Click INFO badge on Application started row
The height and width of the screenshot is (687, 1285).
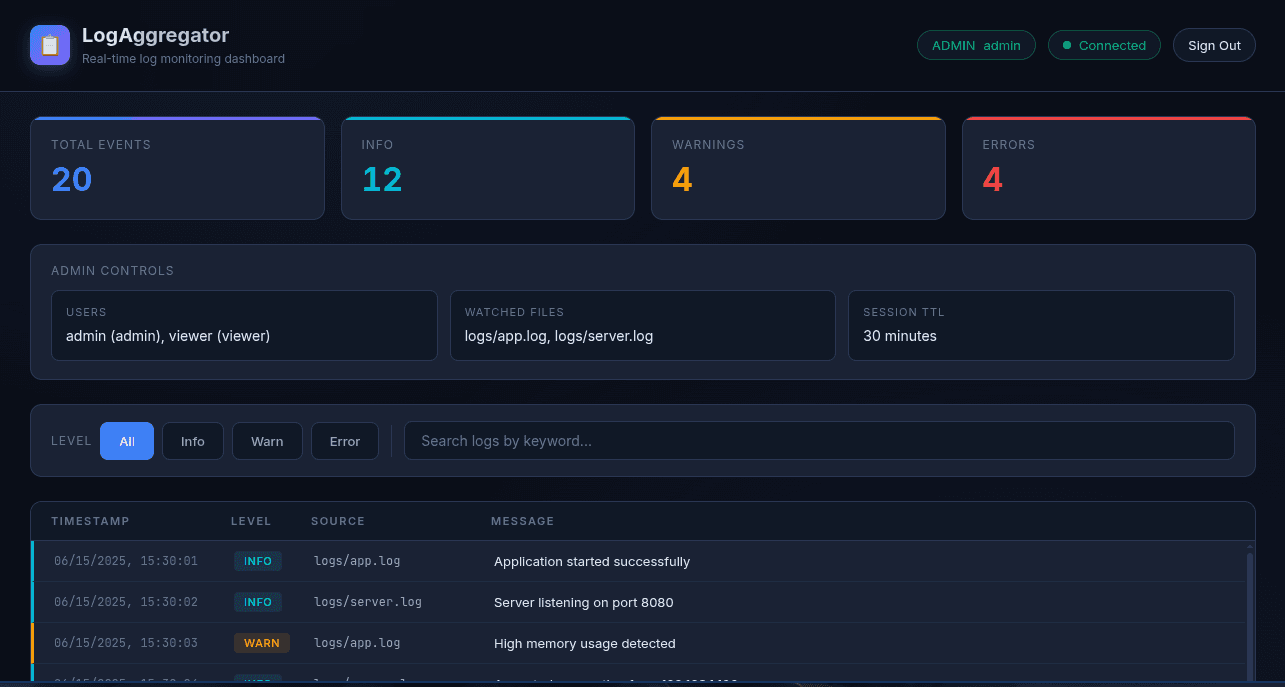258,561
